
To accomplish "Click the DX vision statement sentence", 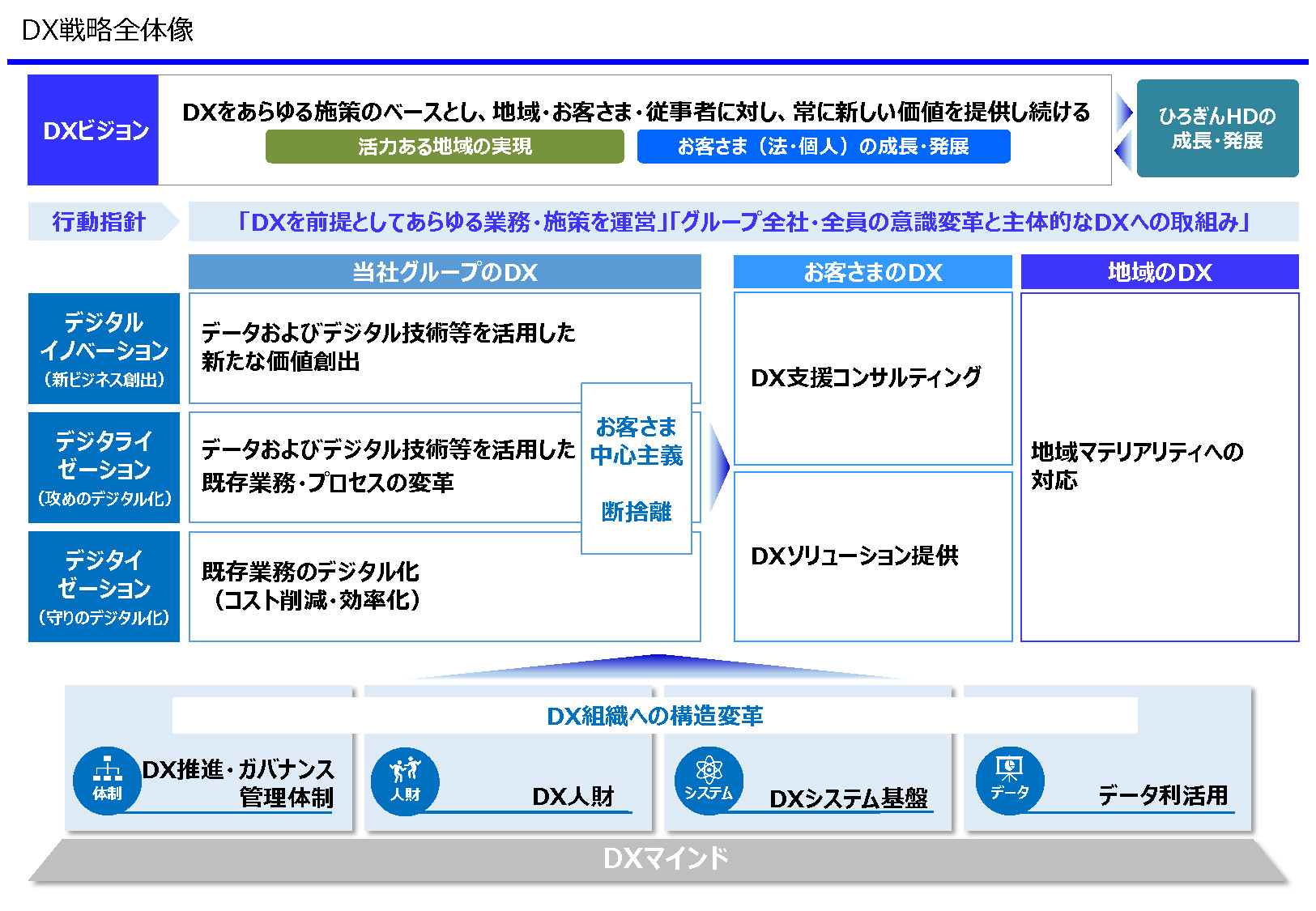I will tap(637, 112).
